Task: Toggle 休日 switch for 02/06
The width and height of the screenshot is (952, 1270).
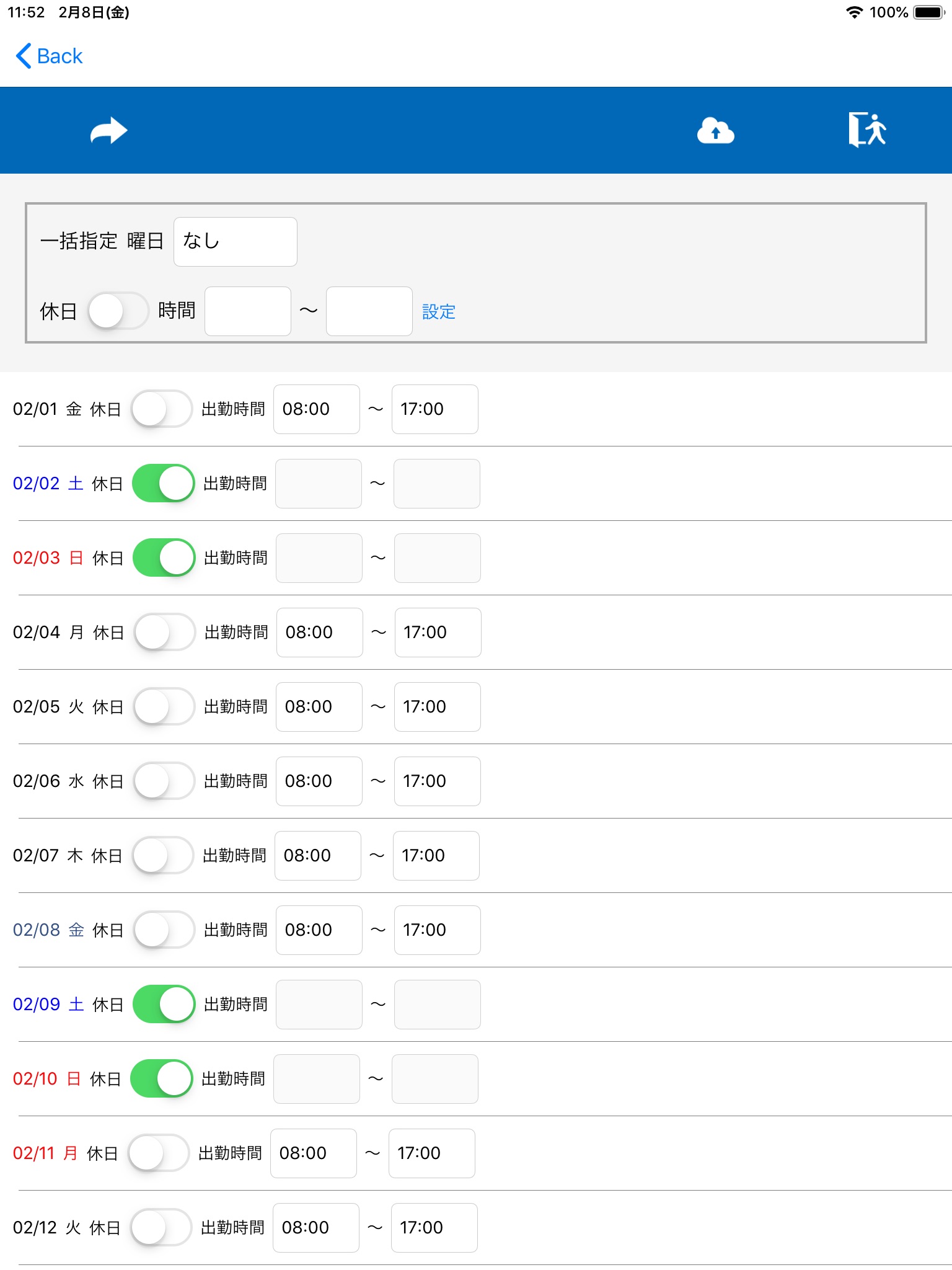Action: [x=164, y=781]
